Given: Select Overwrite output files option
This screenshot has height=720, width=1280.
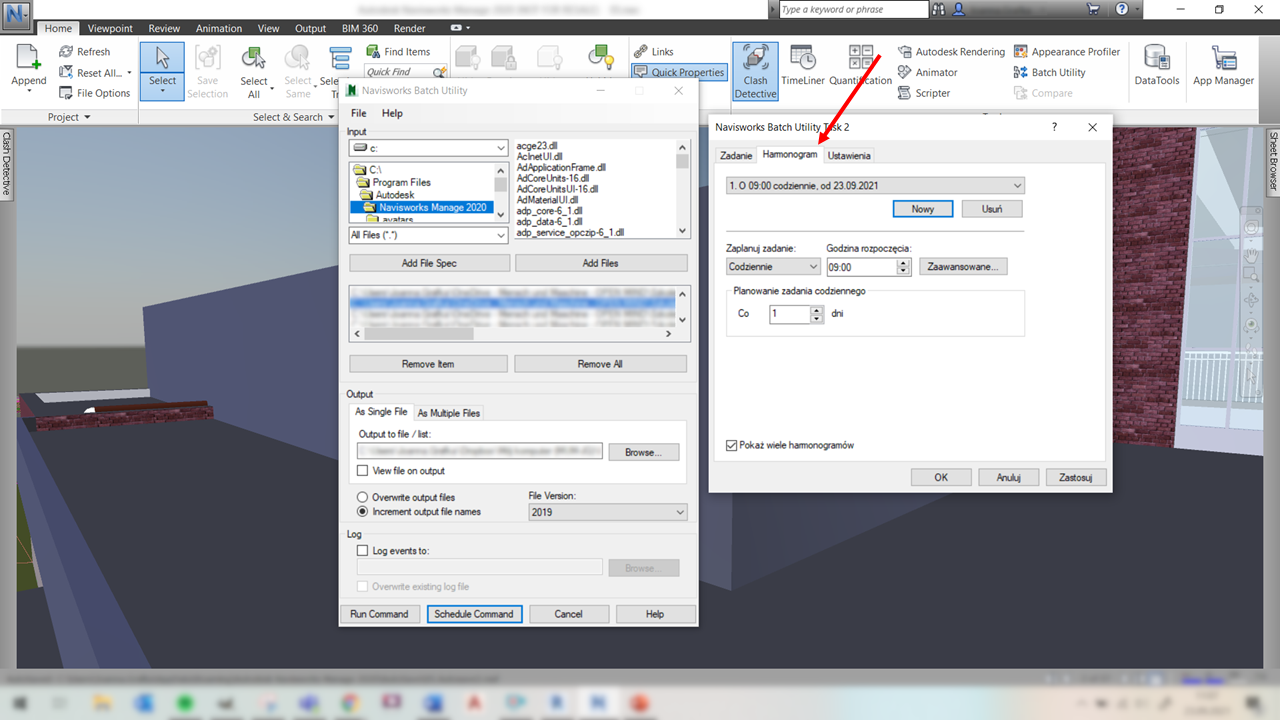Looking at the screenshot, I should (x=363, y=497).
